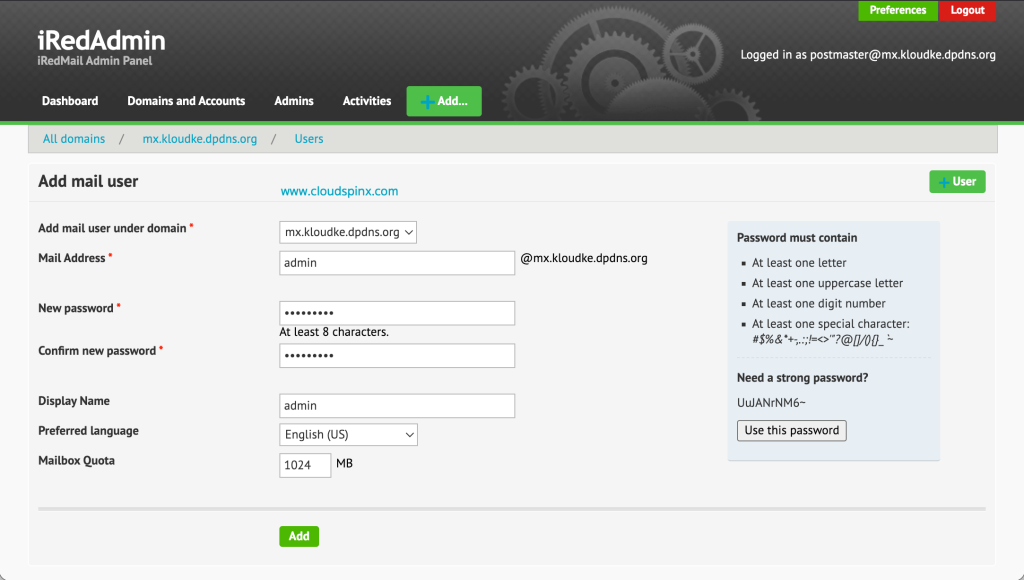Open the Dashboard menu item
This screenshot has width=1024, height=580.
coord(70,101)
